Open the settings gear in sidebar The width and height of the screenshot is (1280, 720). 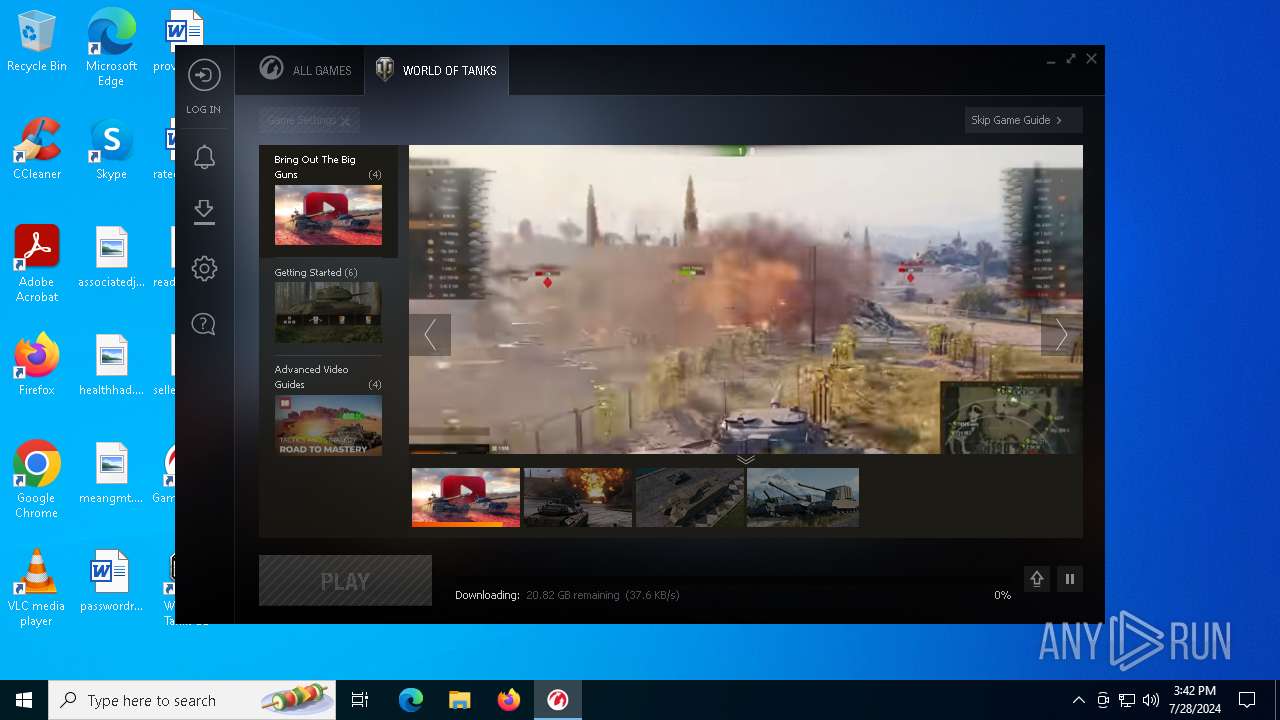tap(204, 268)
